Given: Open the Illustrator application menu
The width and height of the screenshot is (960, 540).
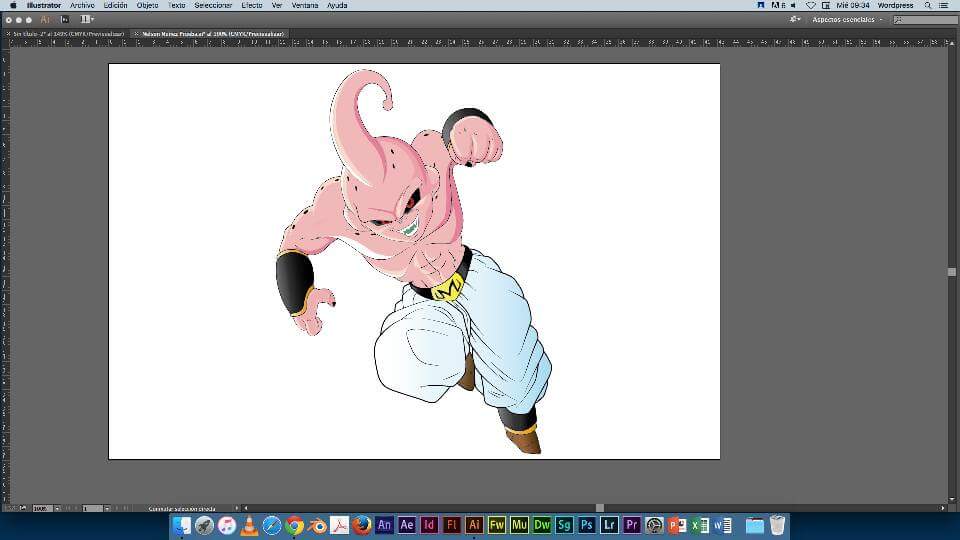Looking at the screenshot, I should (43, 5).
